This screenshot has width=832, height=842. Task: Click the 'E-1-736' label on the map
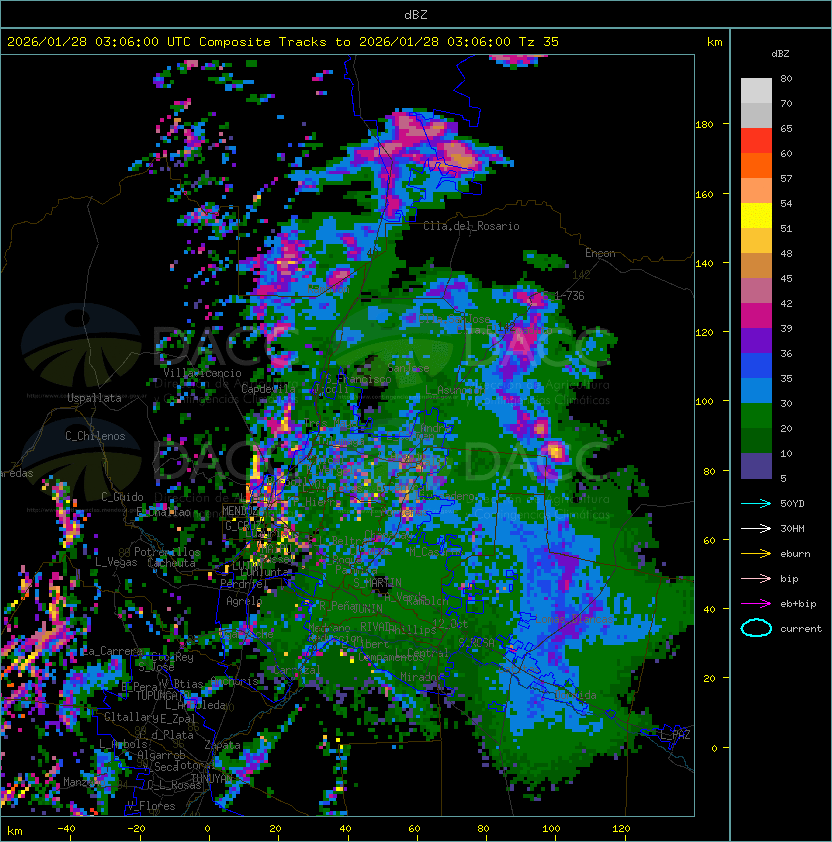point(562,295)
